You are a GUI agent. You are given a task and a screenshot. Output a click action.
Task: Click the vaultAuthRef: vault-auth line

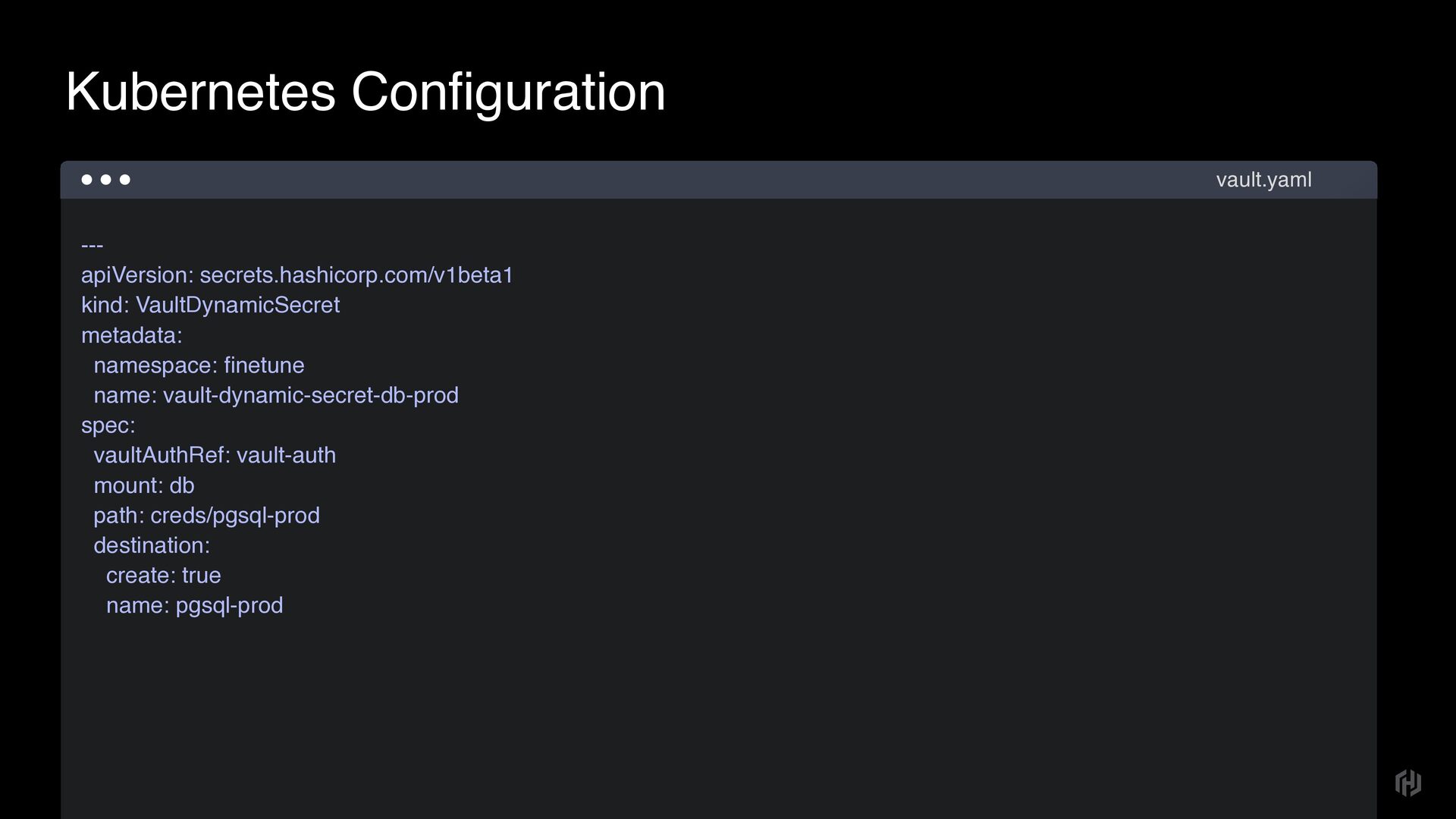[x=215, y=455]
